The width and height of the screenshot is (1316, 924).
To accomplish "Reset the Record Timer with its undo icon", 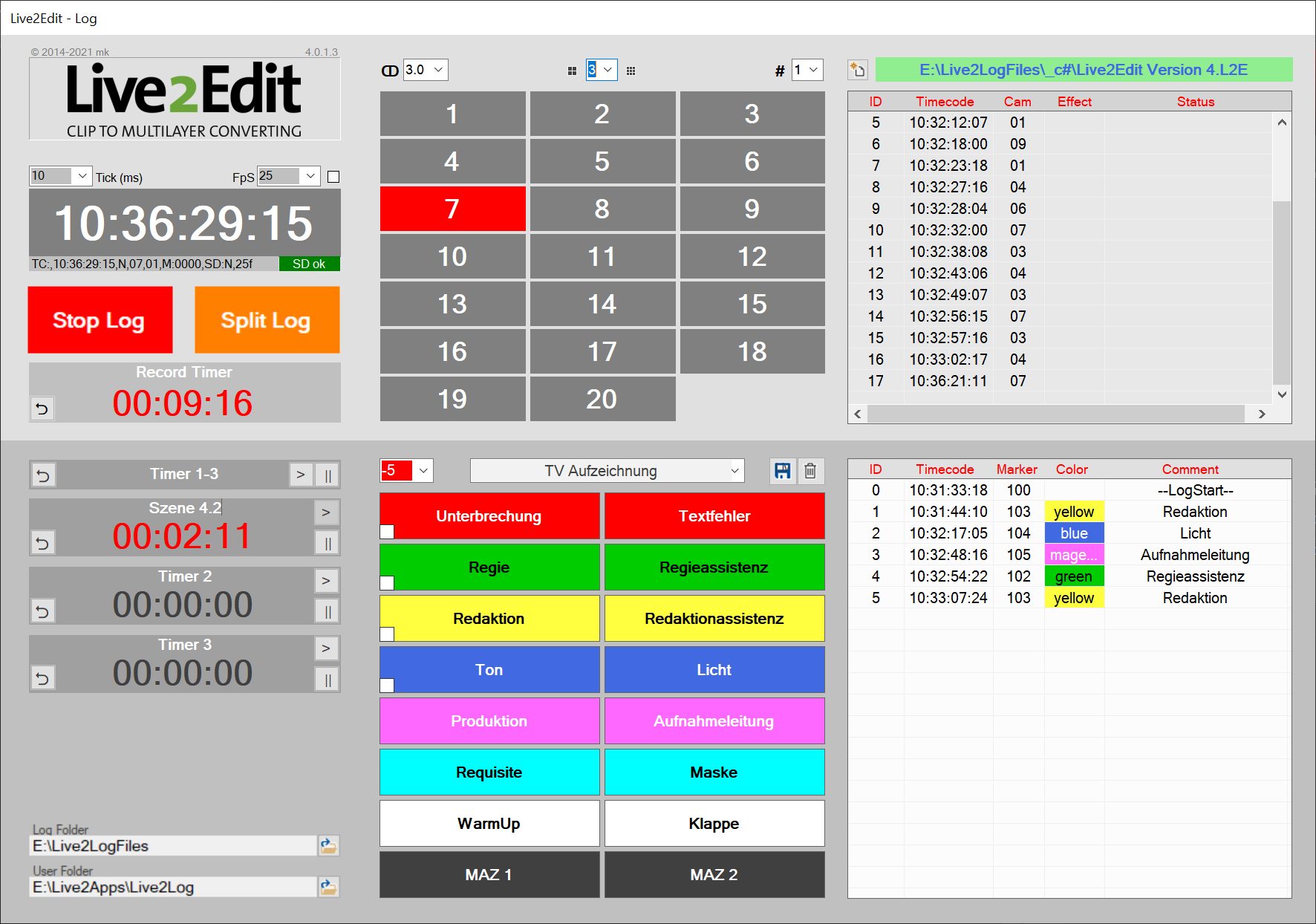I will click(42, 409).
